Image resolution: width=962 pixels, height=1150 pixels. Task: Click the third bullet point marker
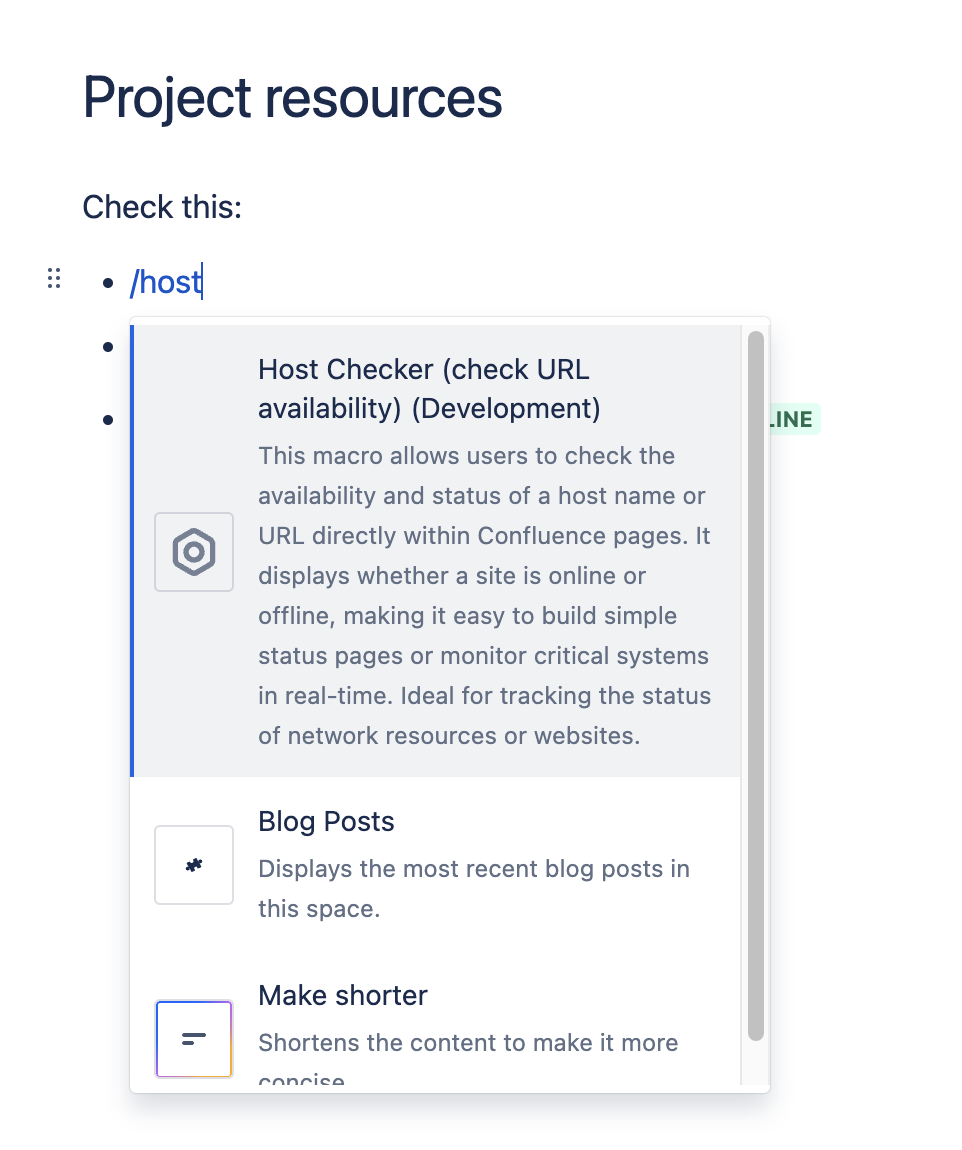109,420
